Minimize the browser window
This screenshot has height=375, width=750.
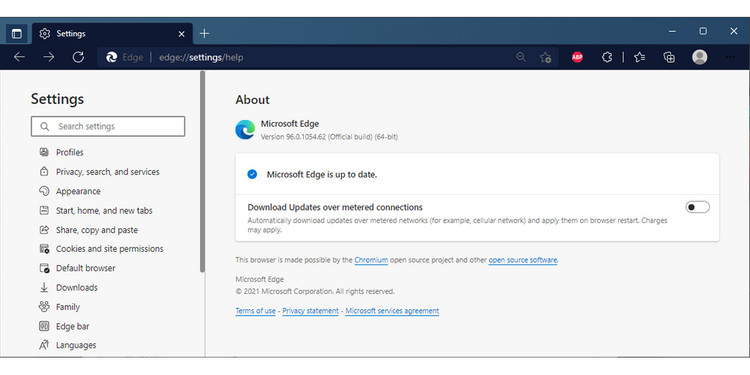point(673,31)
